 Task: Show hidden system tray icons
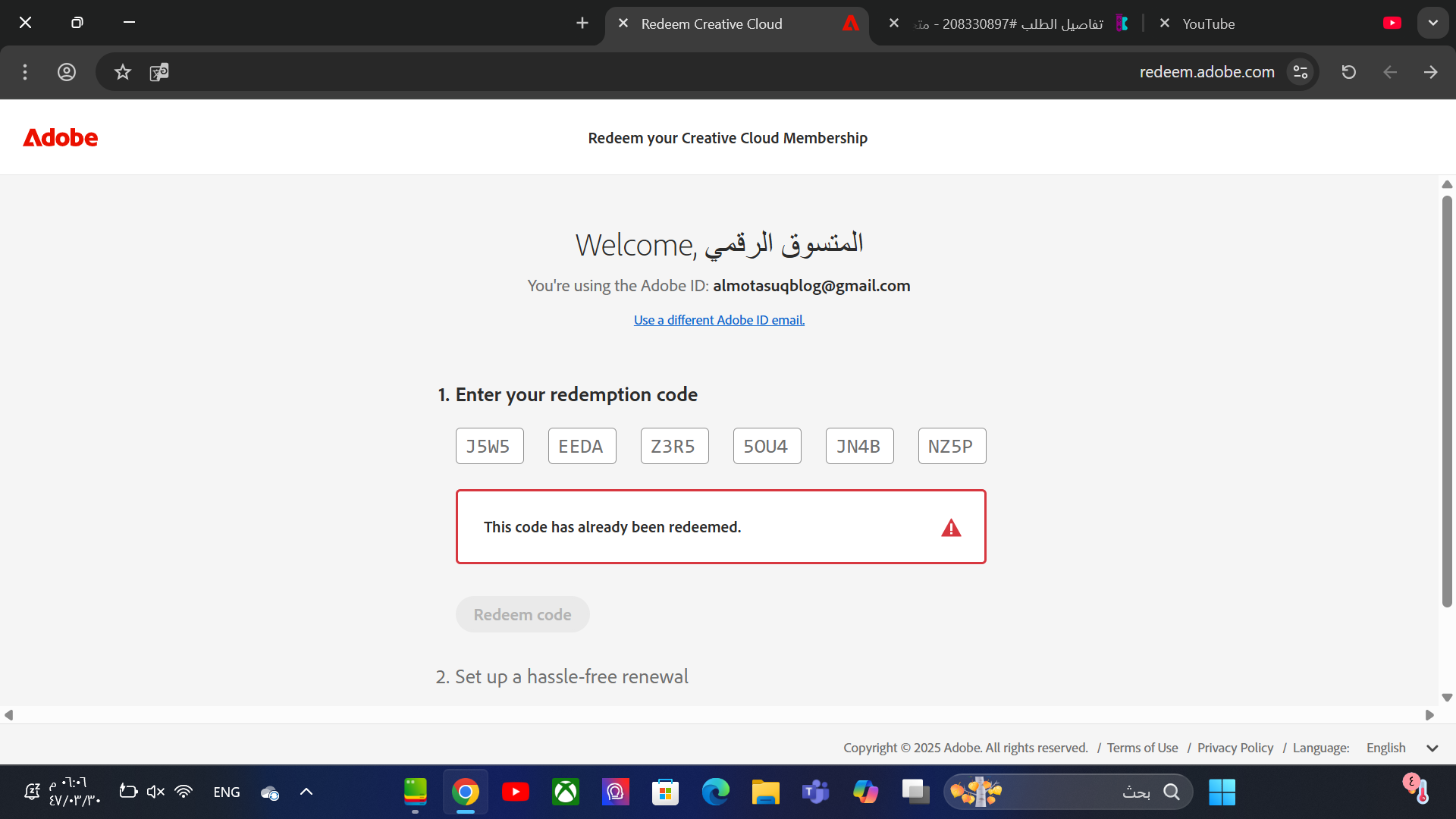click(306, 792)
